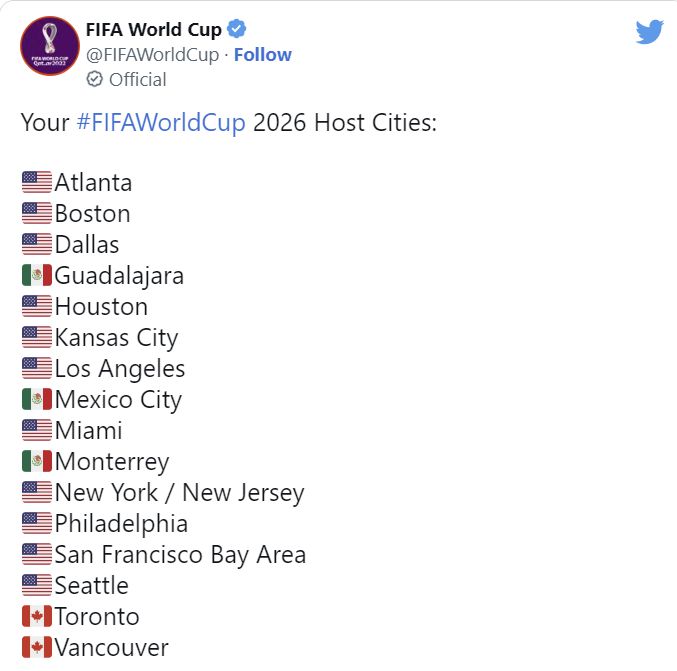This screenshot has height=671, width=677.
Task: Click the US flag beside Atlanta
Action: pos(37,183)
